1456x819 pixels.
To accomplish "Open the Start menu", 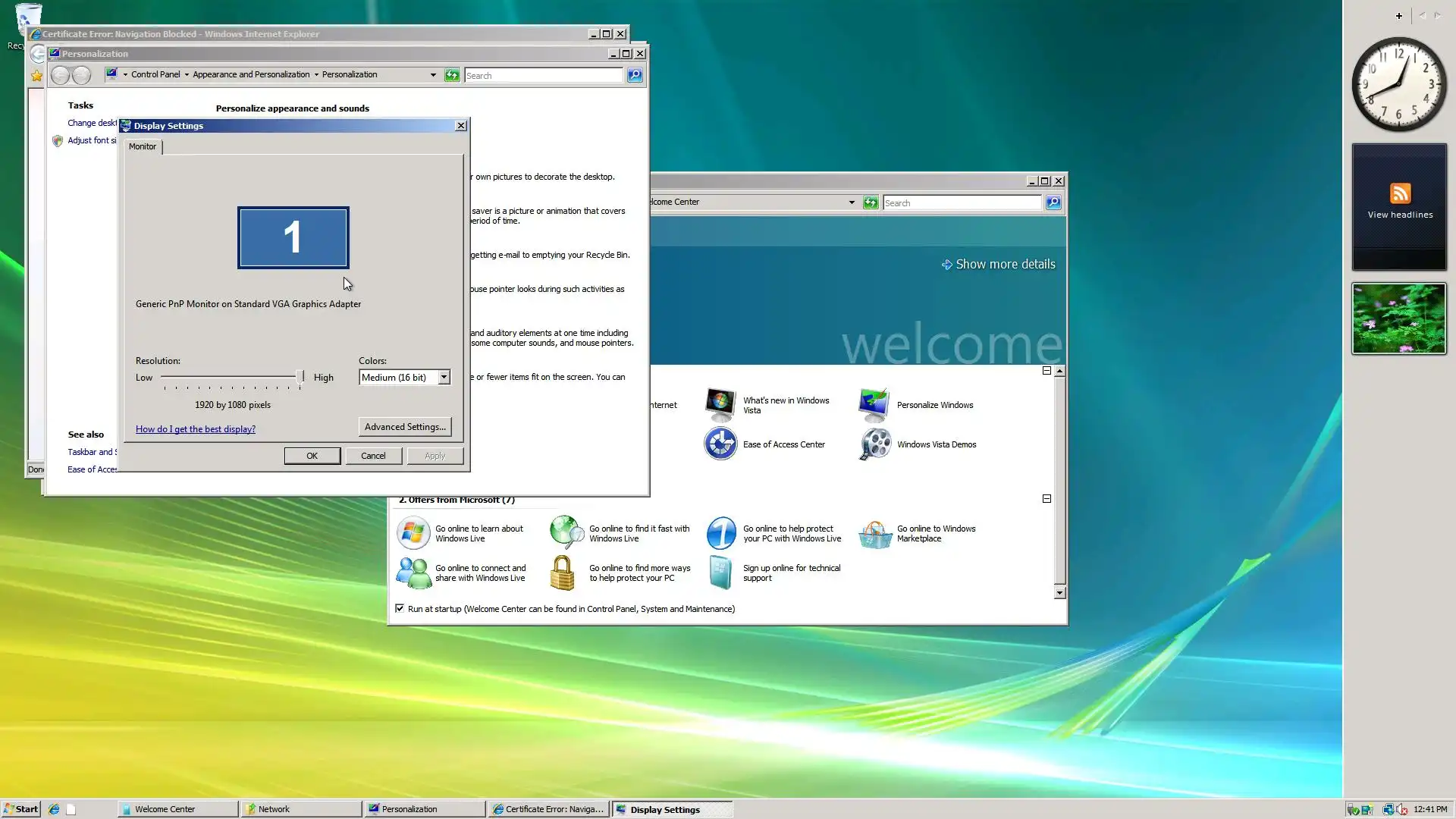I will point(21,809).
